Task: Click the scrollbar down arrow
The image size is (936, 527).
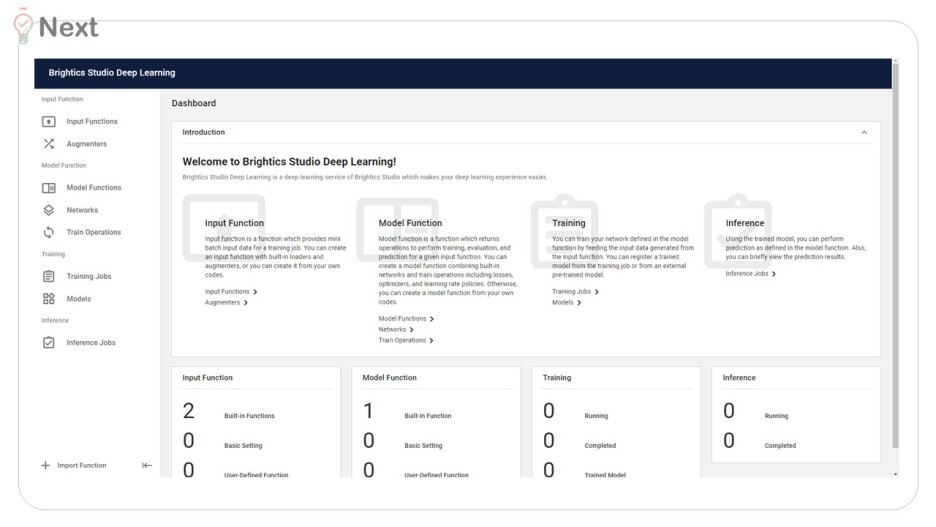Action: pos(895,474)
